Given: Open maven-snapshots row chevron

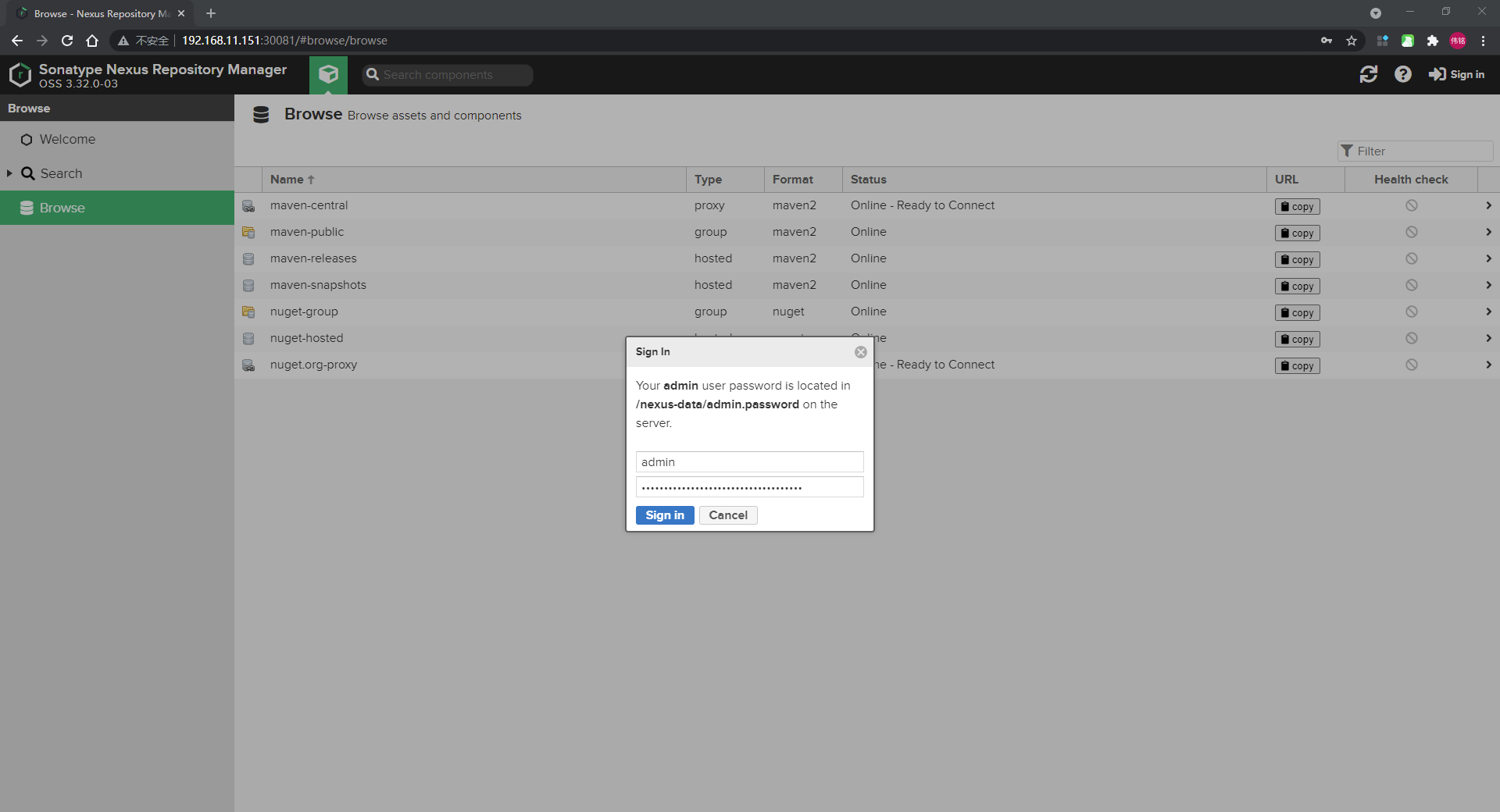Looking at the screenshot, I should (1488, 285).
